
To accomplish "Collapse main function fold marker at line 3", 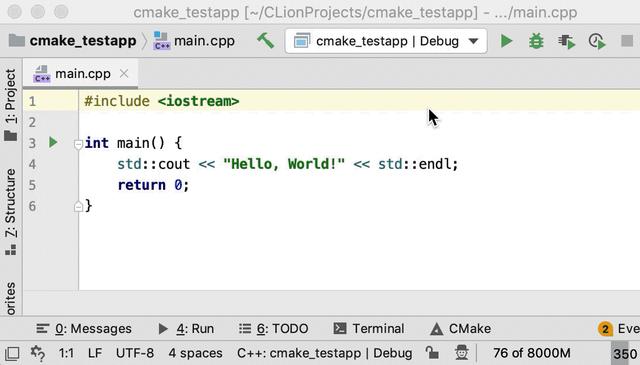I will tap(78, 144).
